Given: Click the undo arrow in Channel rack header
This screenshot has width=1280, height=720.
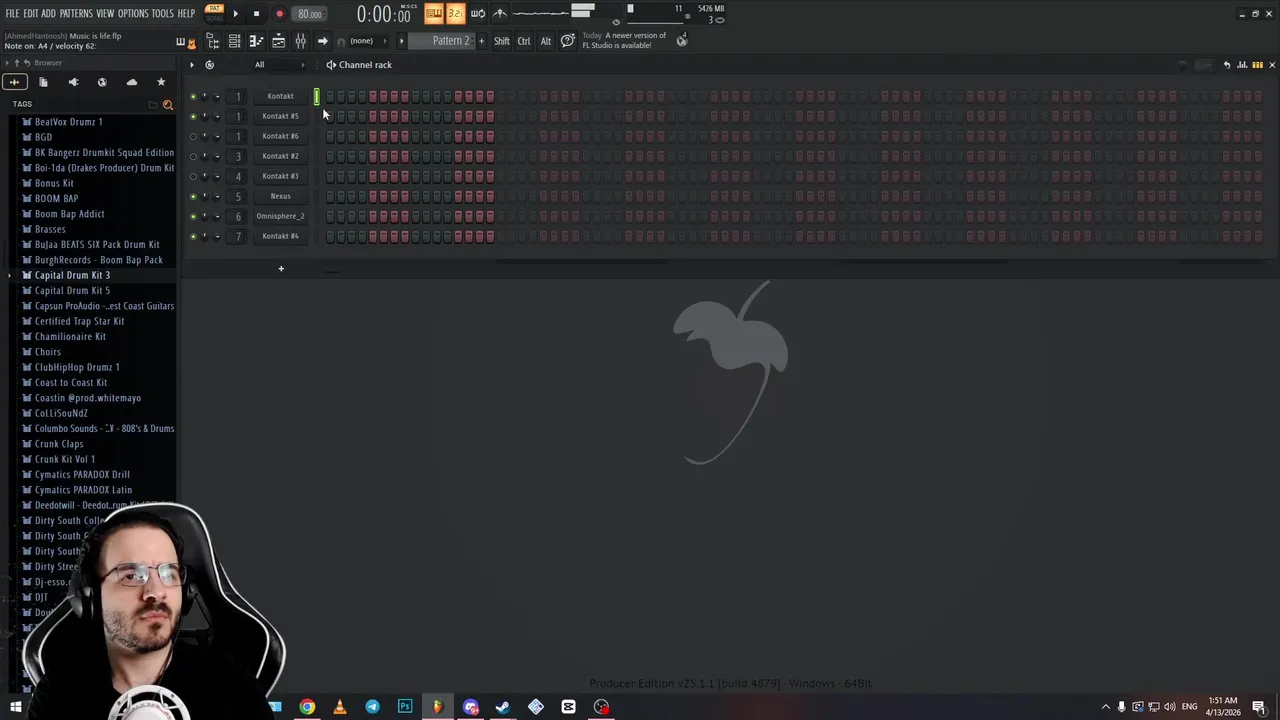Looking at the screenshot, I should coord(1227,65).
